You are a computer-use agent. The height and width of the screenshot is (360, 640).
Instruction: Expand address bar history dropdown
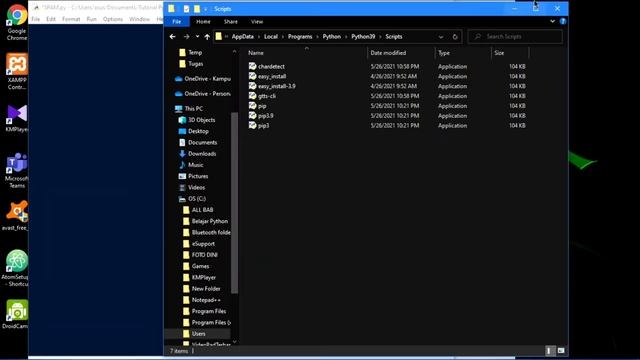[x=441, y=37]
